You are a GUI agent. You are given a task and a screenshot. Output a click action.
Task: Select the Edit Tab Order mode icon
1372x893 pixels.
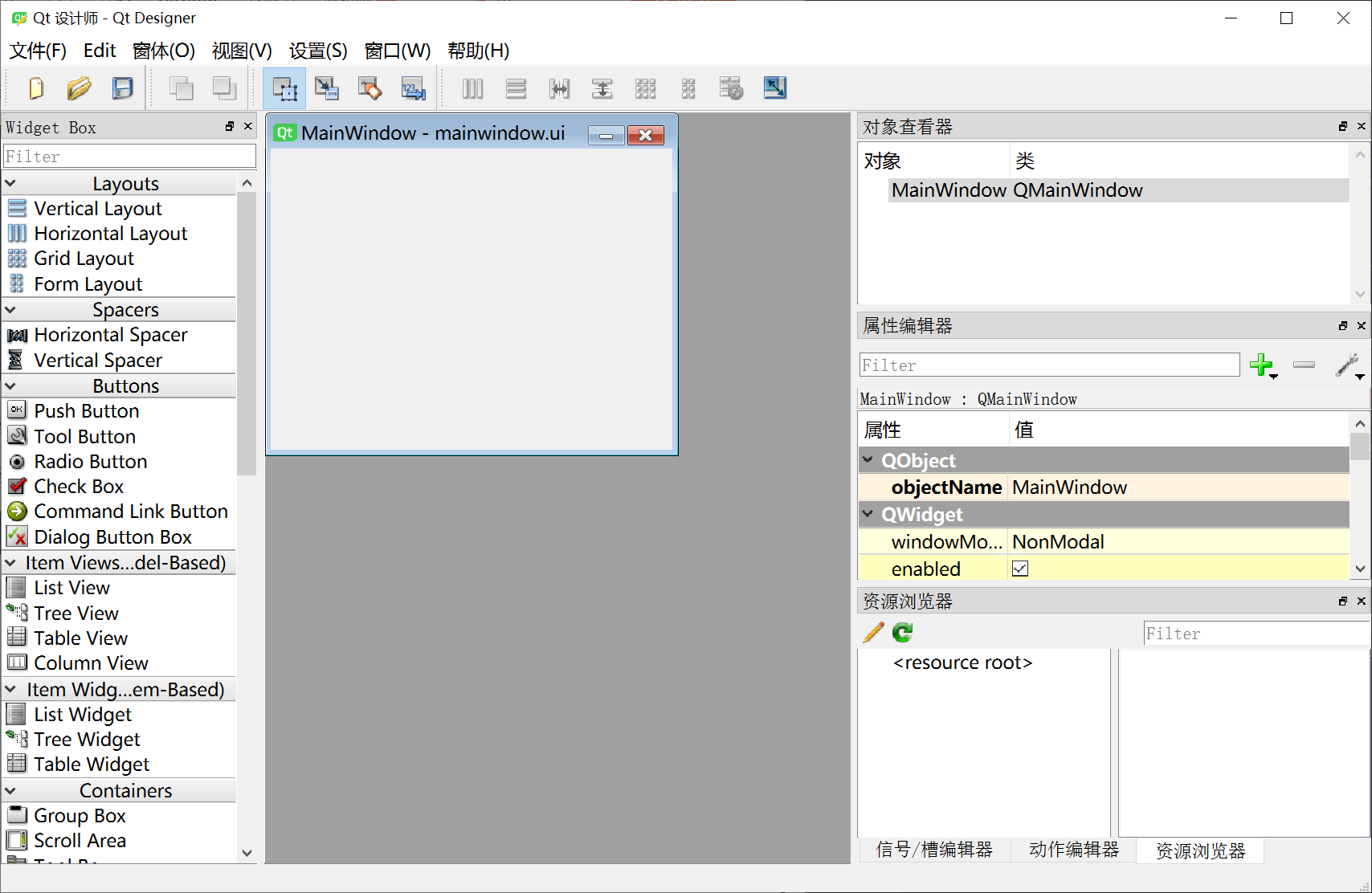413,88
